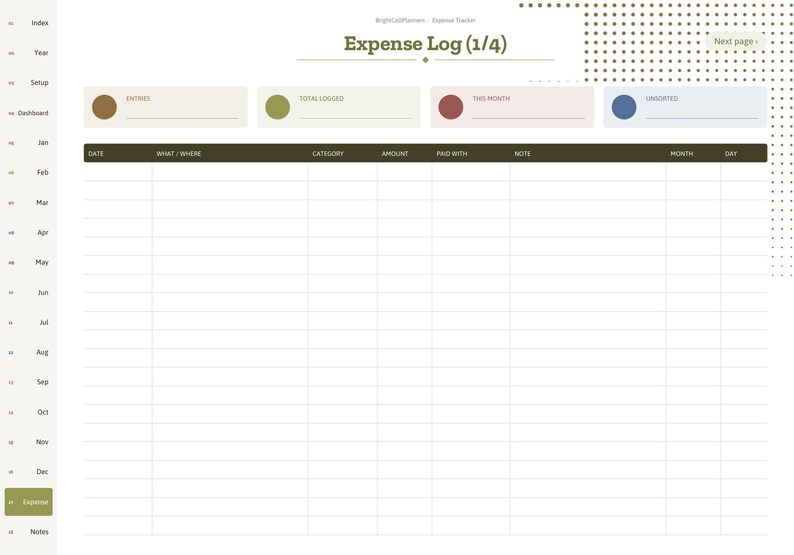The width and height of the screenshot is (794, 555).
Task: Click the green Total Logged circle icon
Action: point(277,107)
